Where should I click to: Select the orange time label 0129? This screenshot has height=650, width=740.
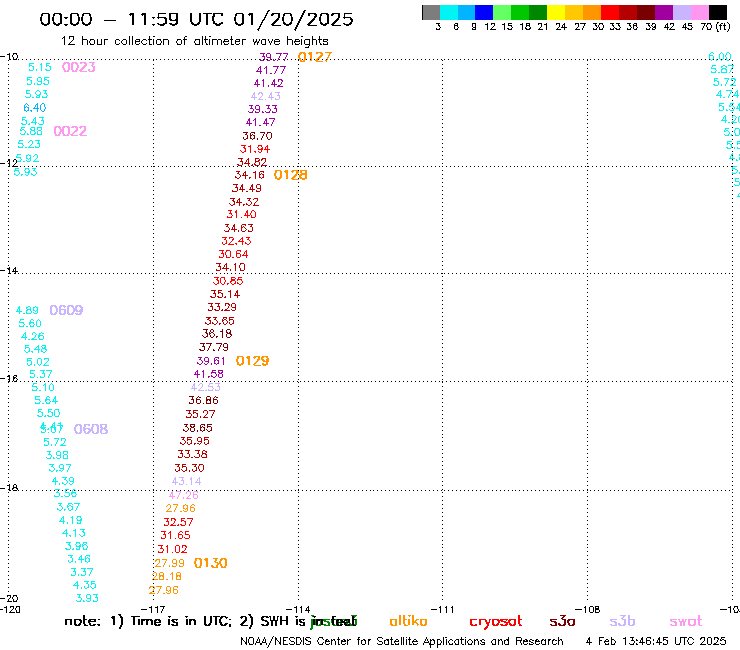coord(252,361)
